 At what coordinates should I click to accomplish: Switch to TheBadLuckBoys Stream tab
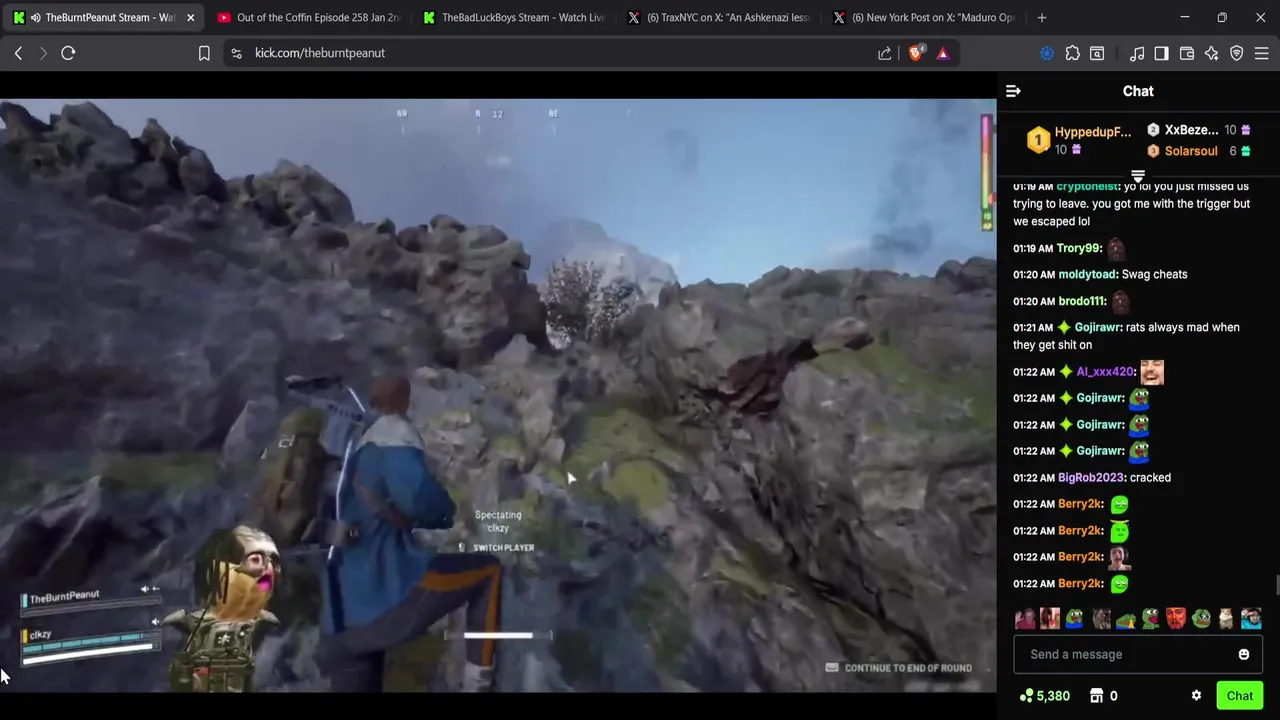coord(512,18)
